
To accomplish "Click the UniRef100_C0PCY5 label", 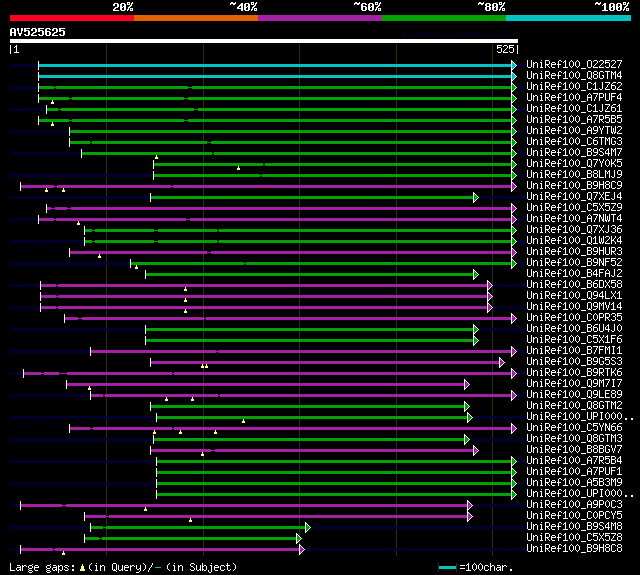I will [574, 516].
